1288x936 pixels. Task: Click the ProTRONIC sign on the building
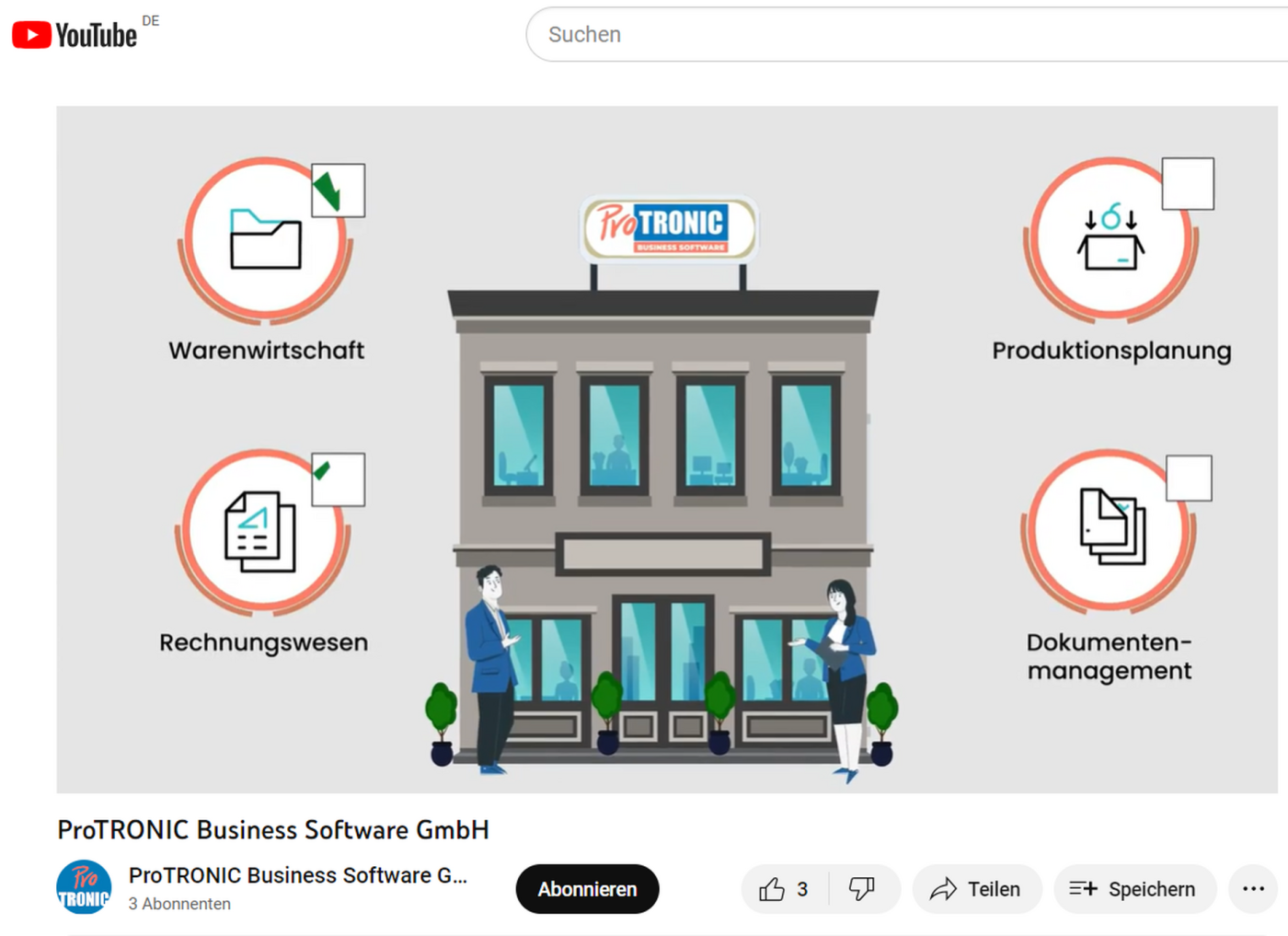click(669, 226)
